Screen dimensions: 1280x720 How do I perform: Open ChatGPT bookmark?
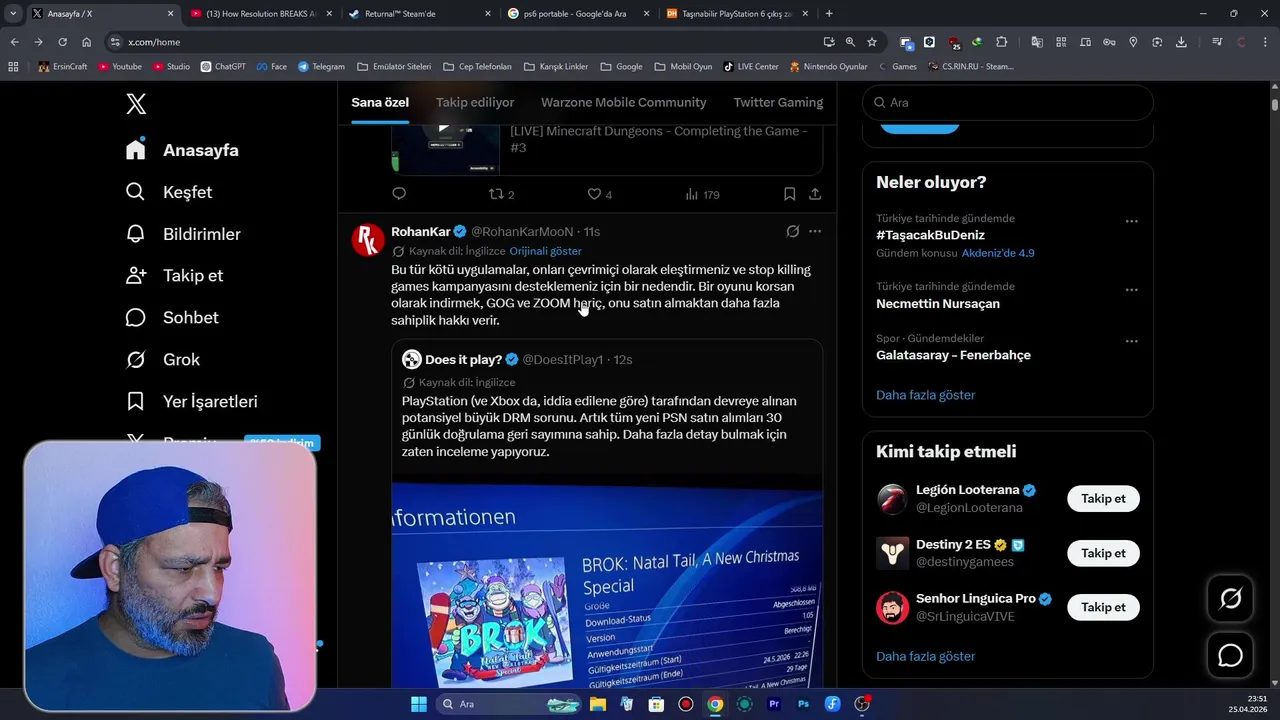[x=223, y=67]
